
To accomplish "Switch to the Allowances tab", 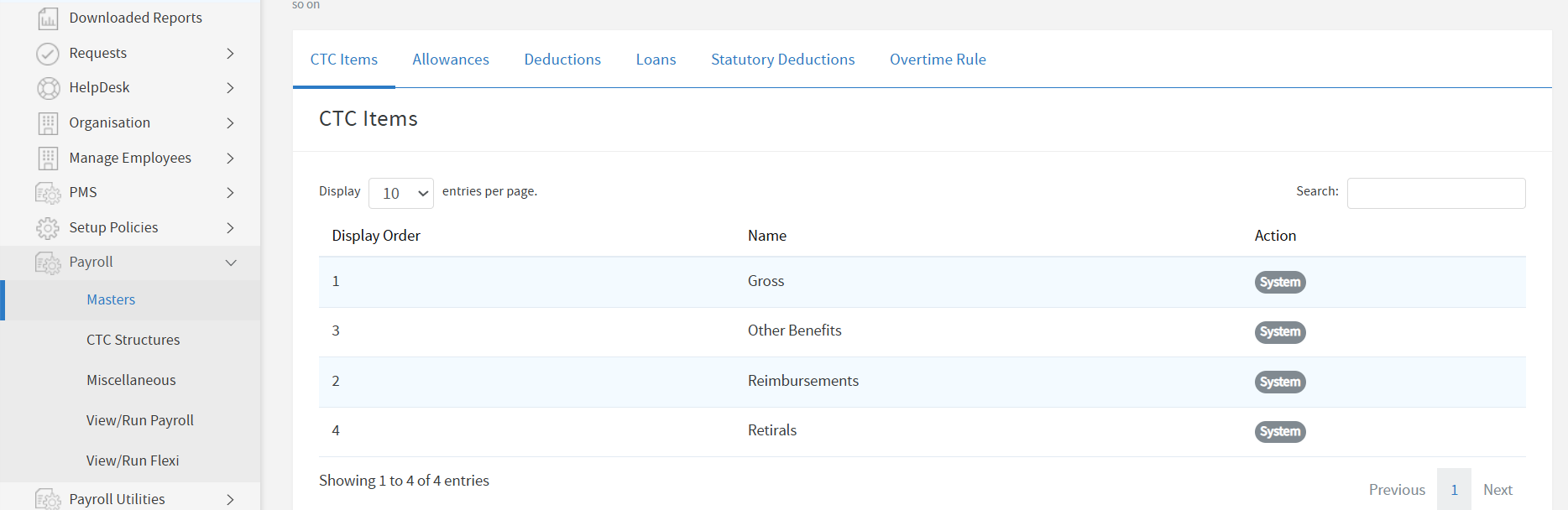I will (x=451, y=60).
